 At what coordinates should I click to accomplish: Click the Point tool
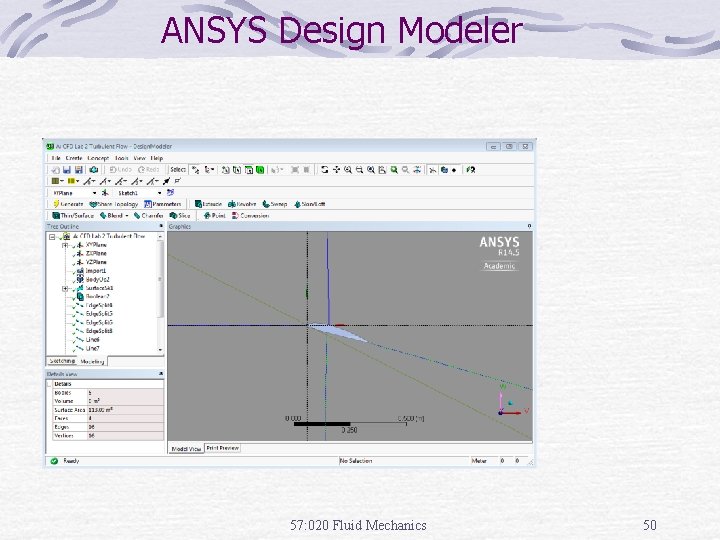(x=214, y=215)
